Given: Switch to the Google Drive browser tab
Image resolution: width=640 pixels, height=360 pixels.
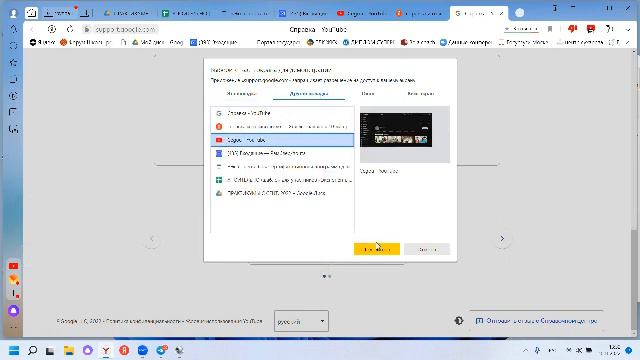Looking at the screenshot, I should coord(127,13).
